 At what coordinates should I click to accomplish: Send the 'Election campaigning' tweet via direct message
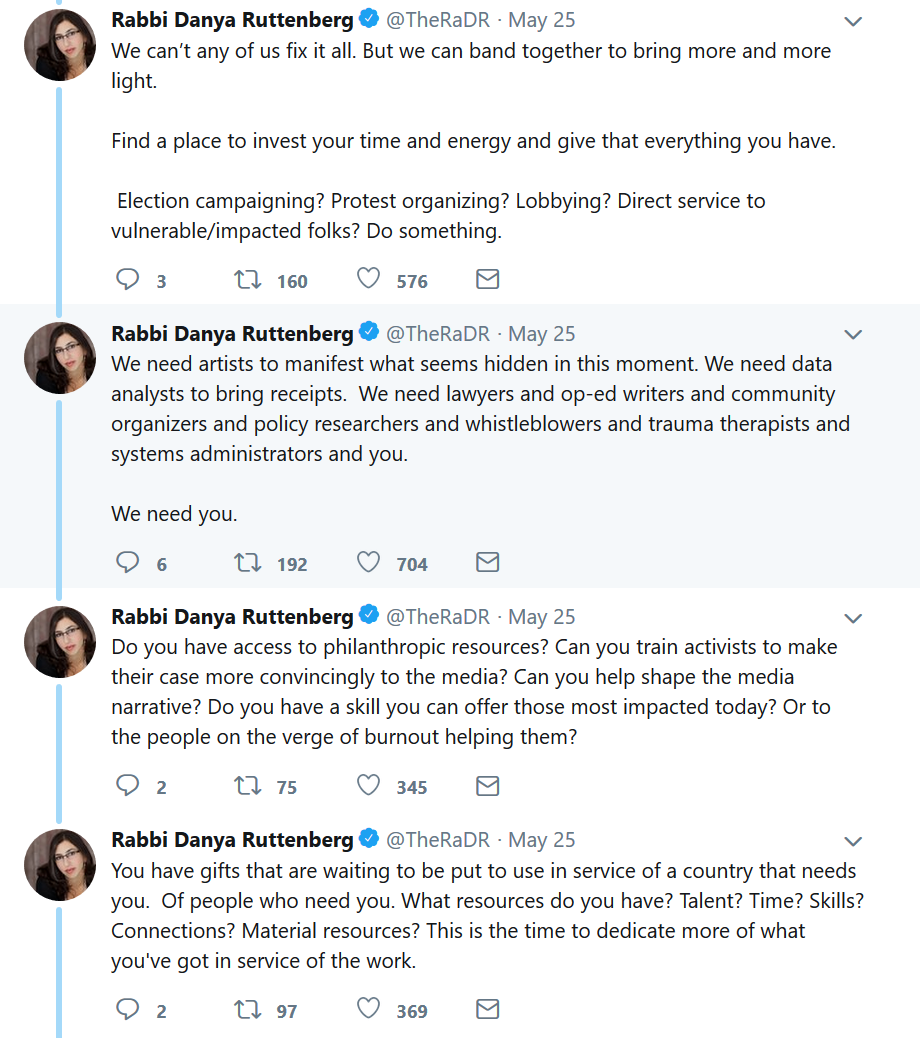click(487, 280)
